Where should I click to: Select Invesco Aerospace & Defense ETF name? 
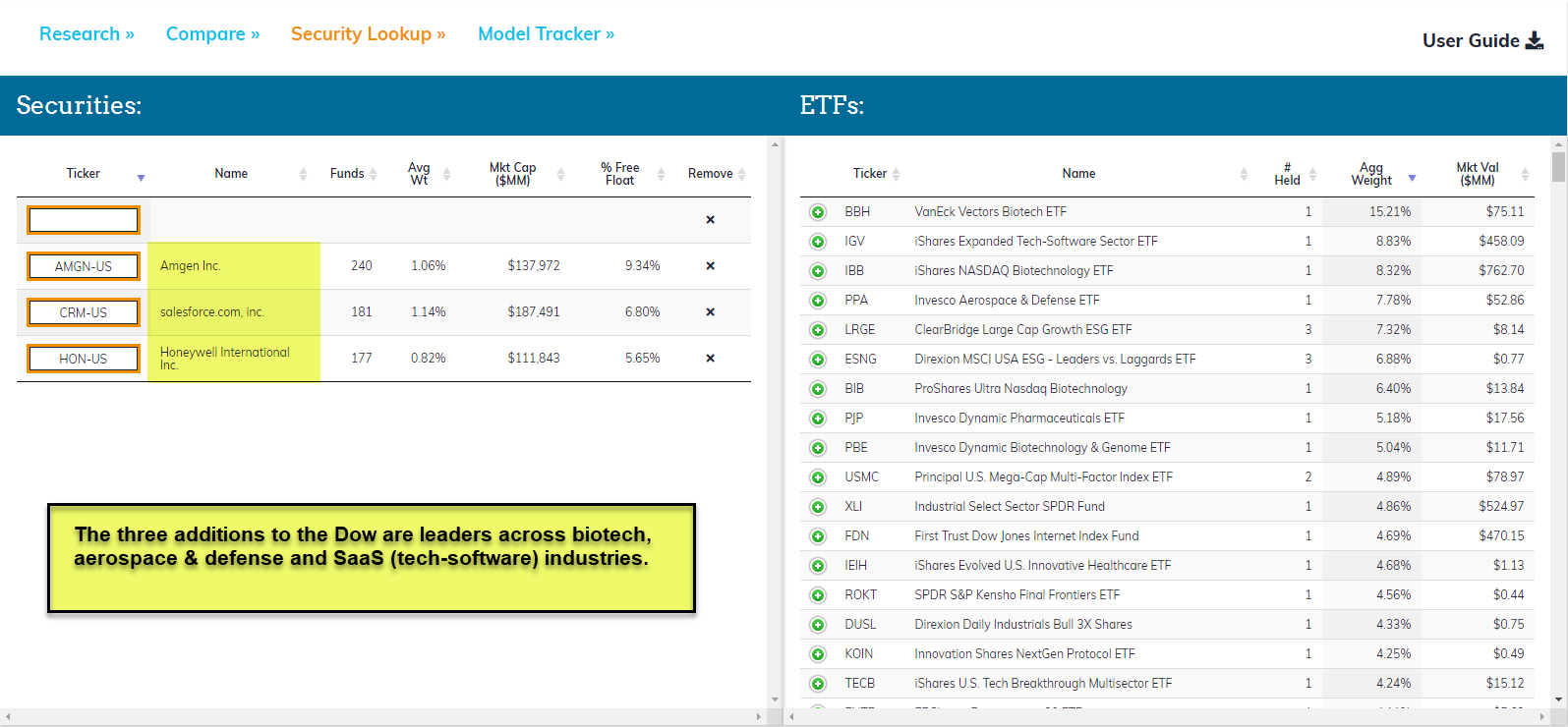pos(1007,301)
